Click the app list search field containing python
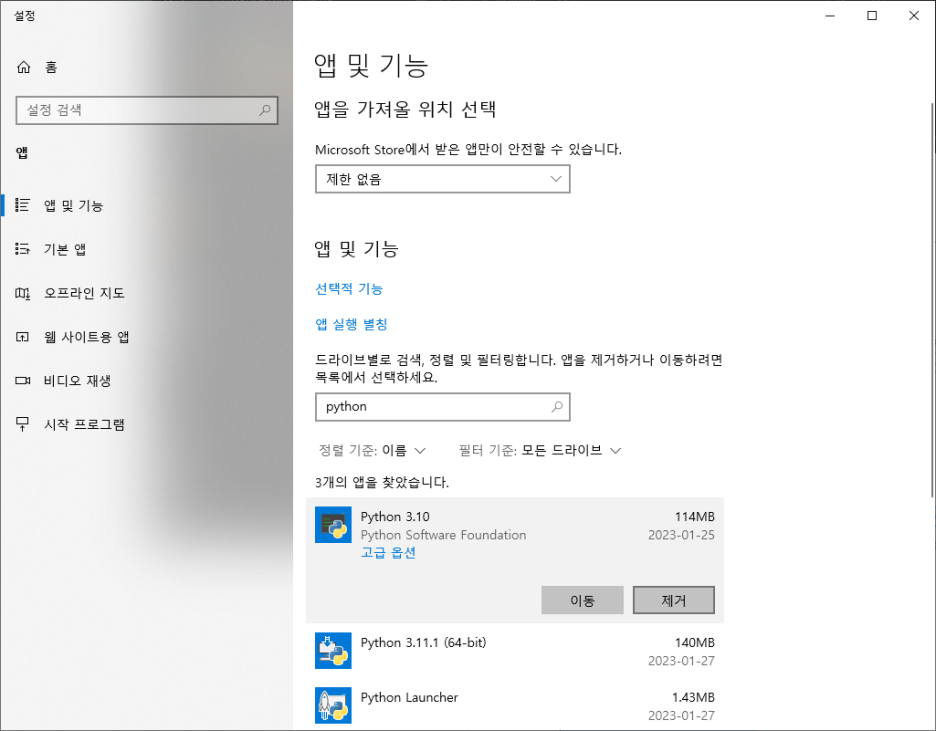The image size is (936, 731). [x=442, y=406]
